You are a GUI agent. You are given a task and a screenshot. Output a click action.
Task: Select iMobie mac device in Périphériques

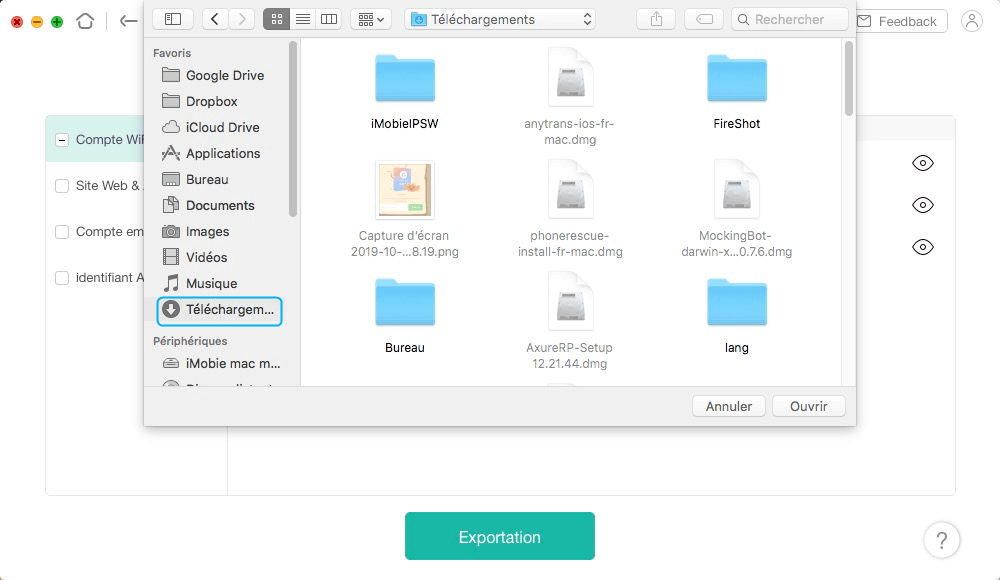220,363
